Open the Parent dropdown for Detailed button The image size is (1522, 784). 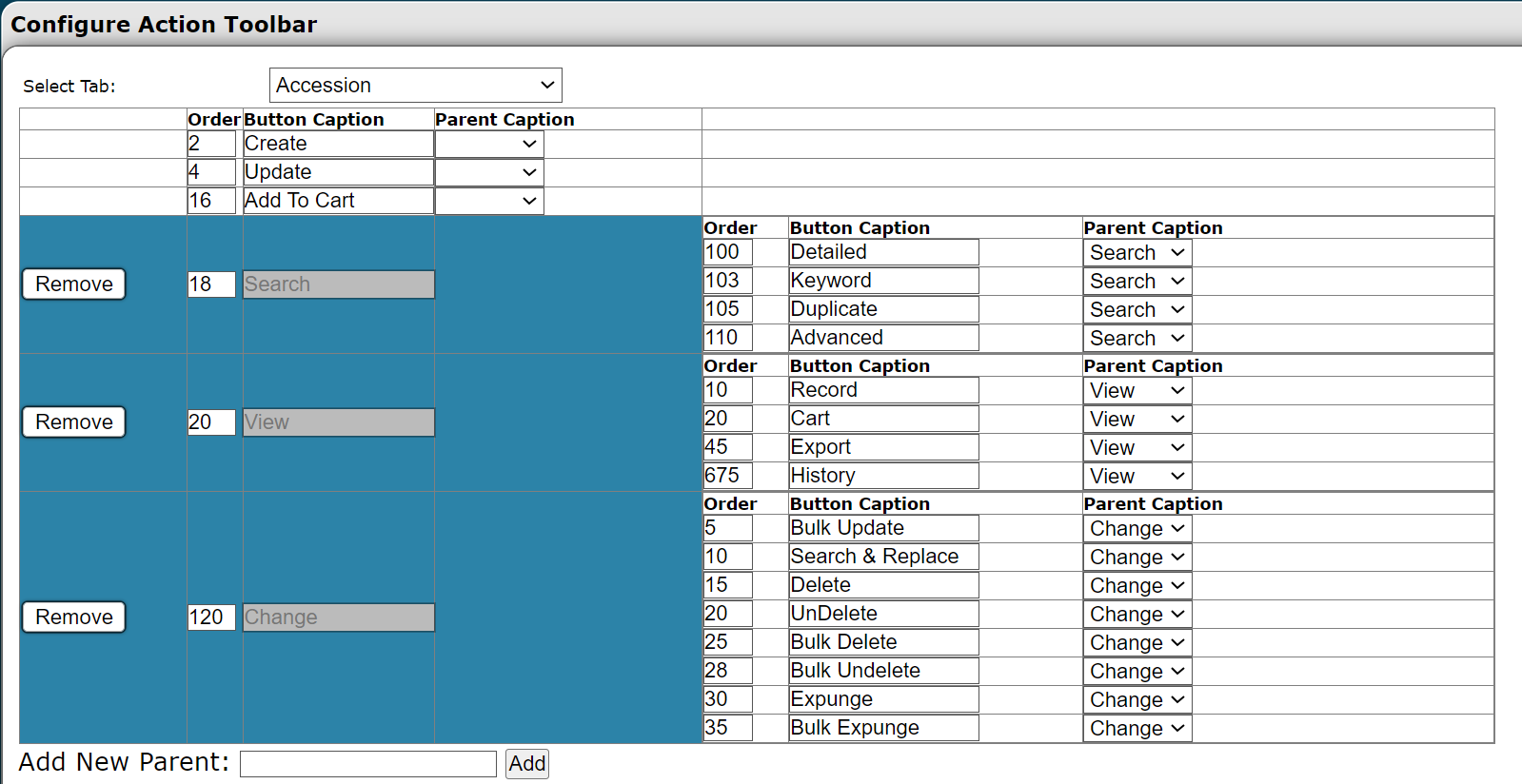click(1137, 252)
